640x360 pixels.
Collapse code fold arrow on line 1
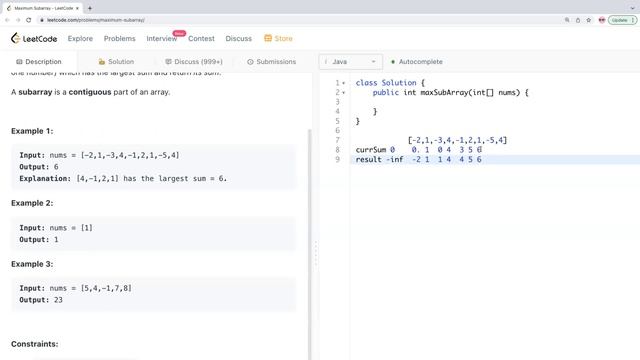344,83
